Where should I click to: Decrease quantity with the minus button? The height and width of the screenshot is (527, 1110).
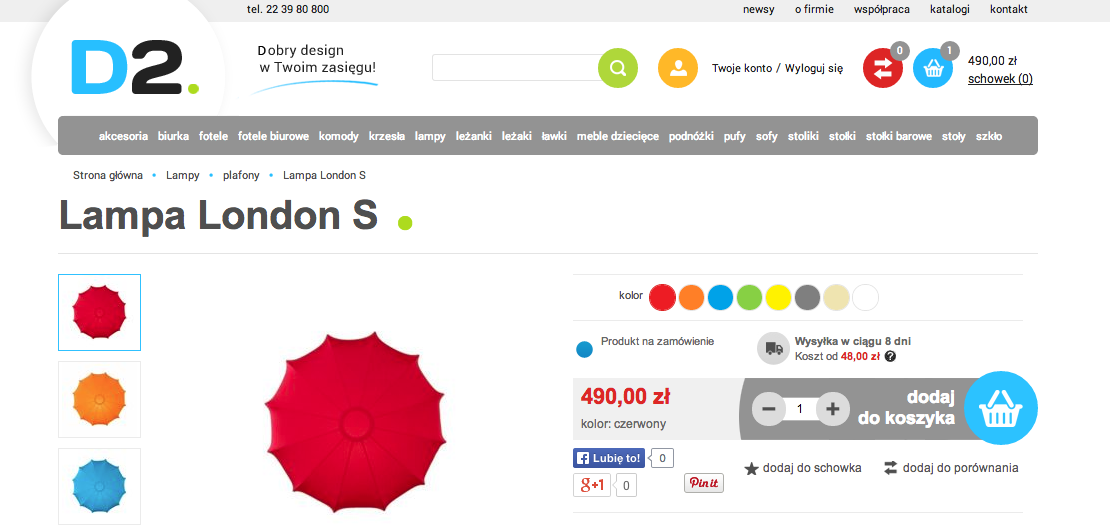[769, 409]
